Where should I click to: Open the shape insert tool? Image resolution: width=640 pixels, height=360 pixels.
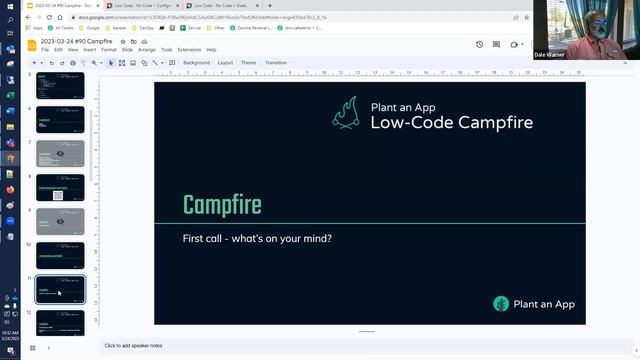pos(144,63)
